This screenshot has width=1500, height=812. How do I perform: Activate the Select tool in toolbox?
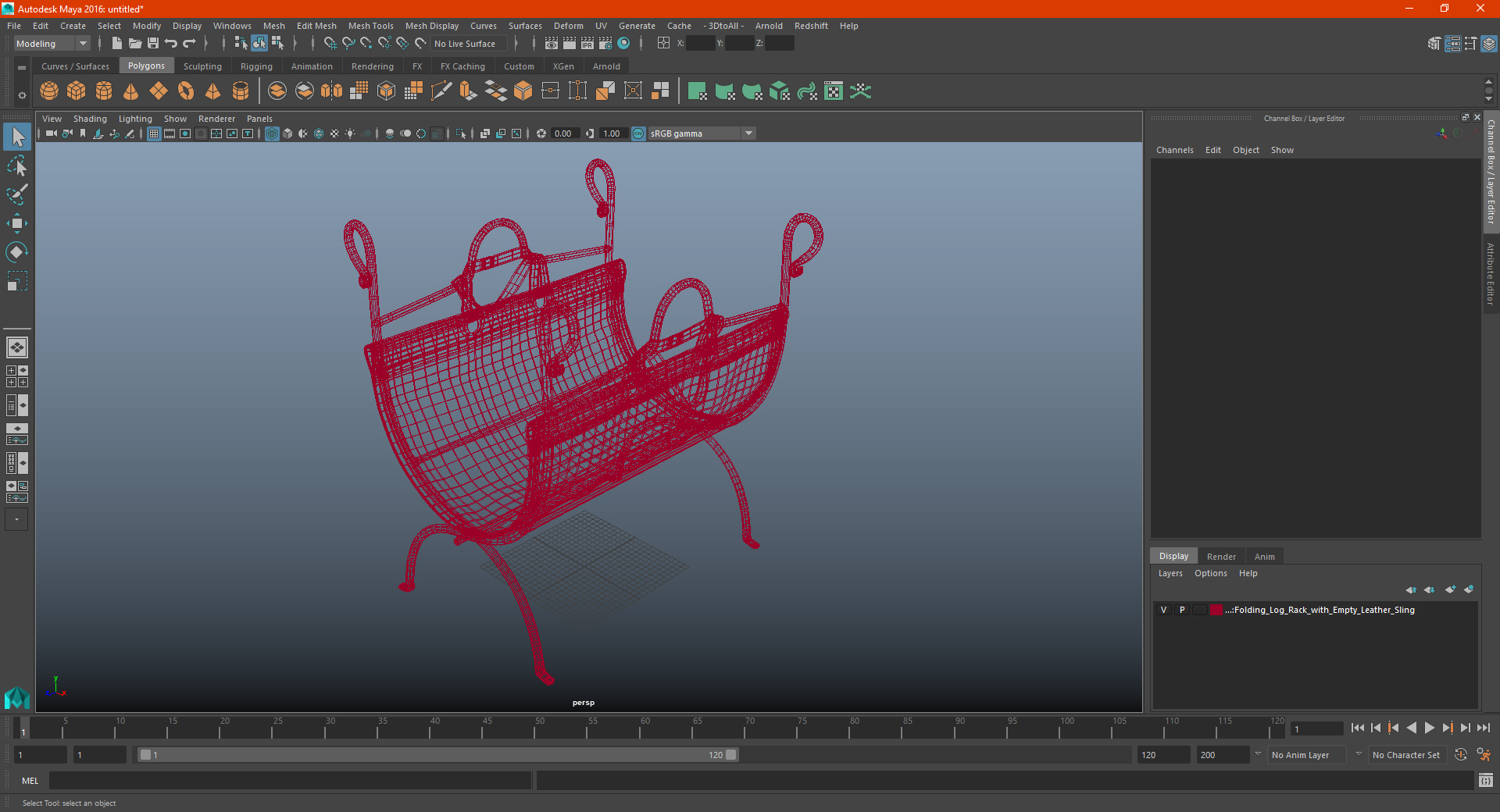[17, 137]
